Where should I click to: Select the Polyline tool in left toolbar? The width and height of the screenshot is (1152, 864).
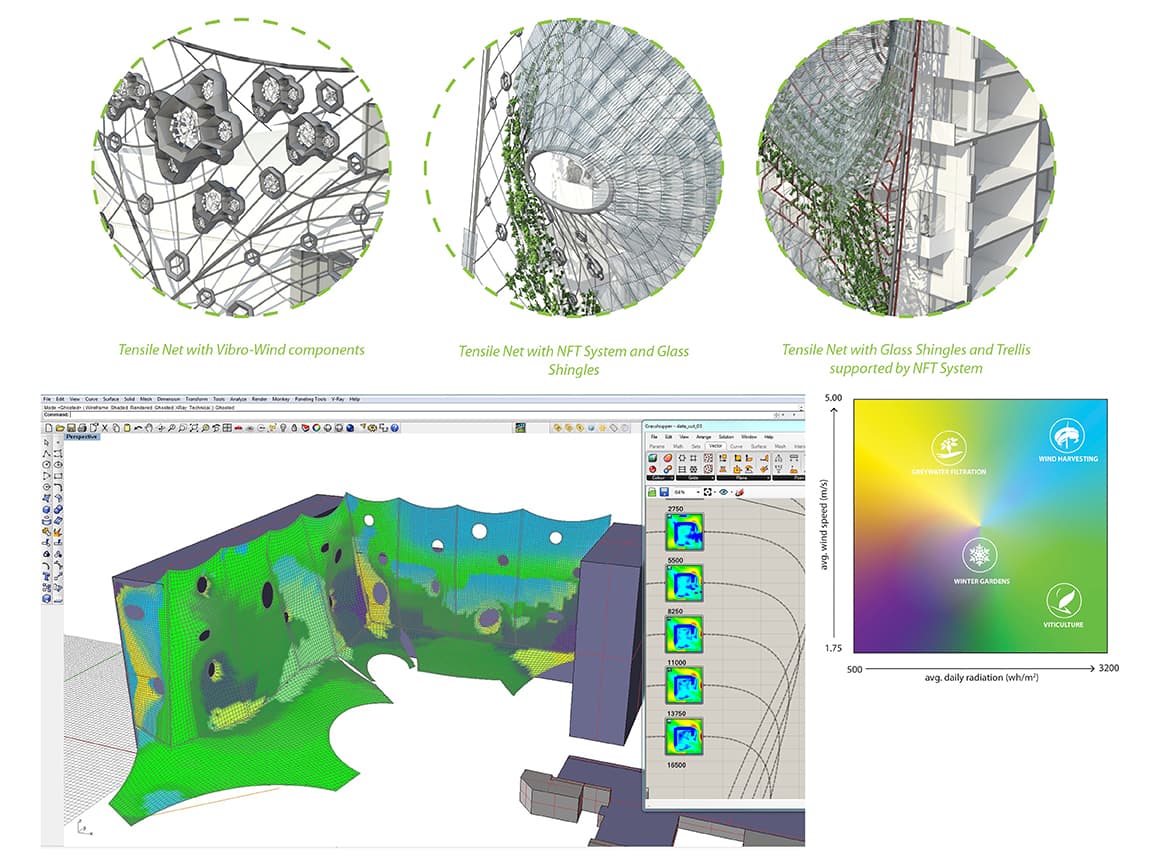tap(46, 453)
